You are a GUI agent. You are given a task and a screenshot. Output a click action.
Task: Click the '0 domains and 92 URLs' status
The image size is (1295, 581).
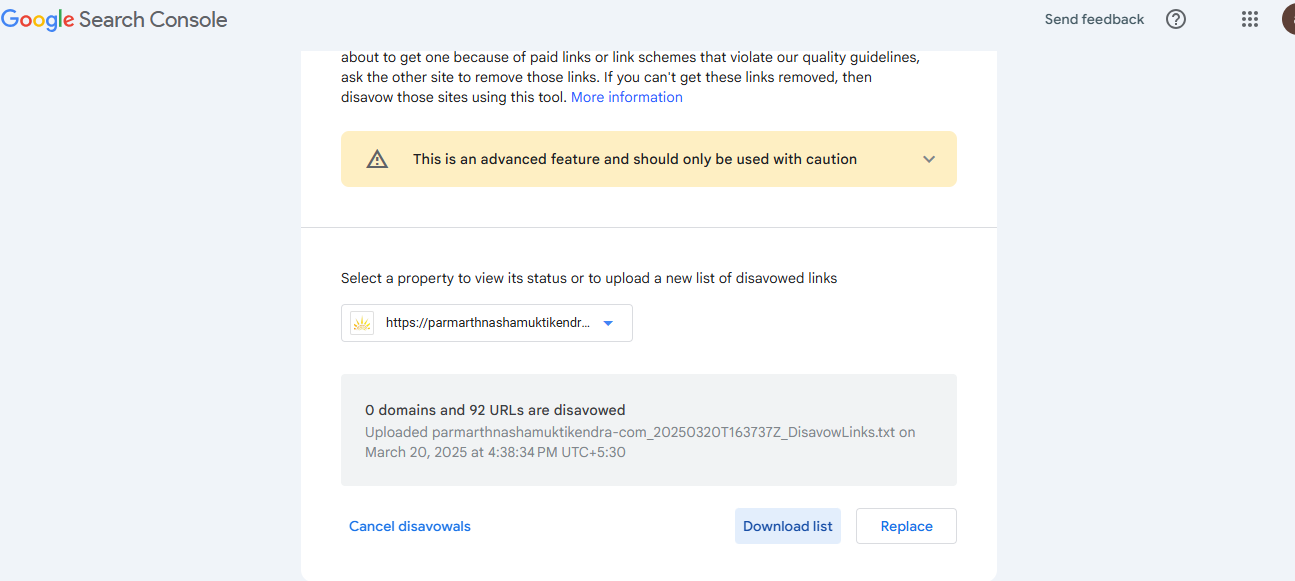pyautogui.click(x=495, y=410)
